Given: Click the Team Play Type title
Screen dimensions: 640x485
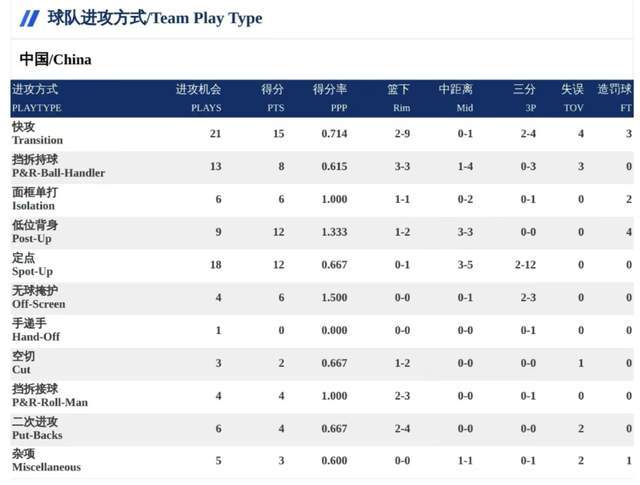Looking at the screenshot, I should (x=155, y=18).
